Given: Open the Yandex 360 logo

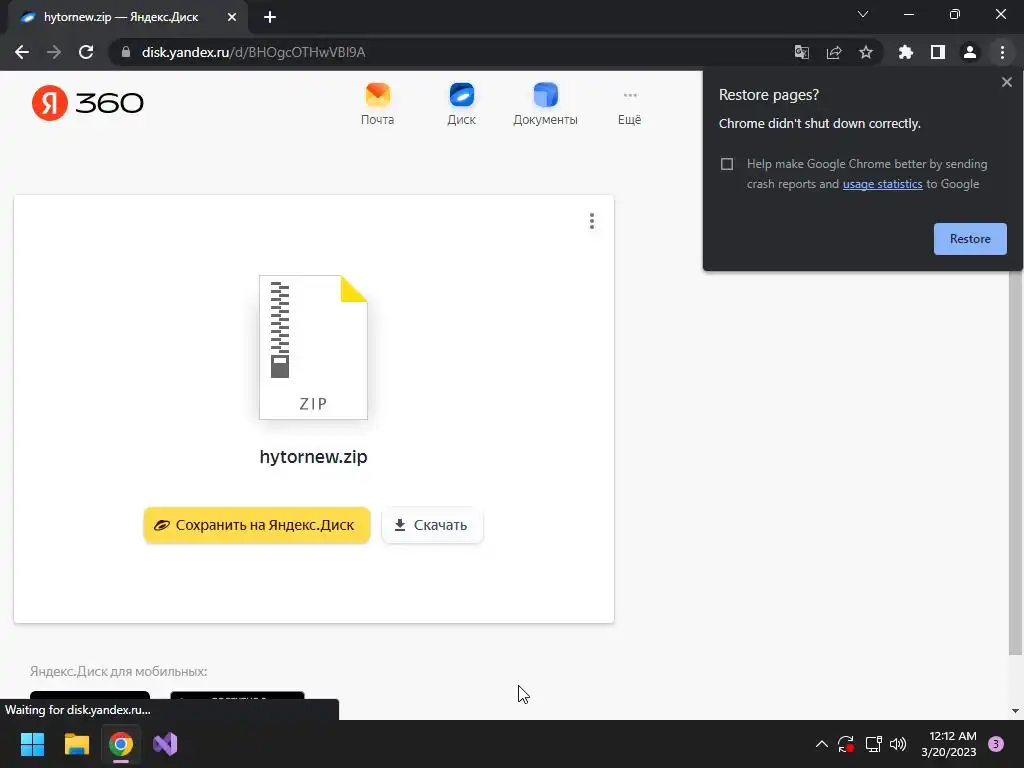Looking at the screenshot, I should coord(88,103).
